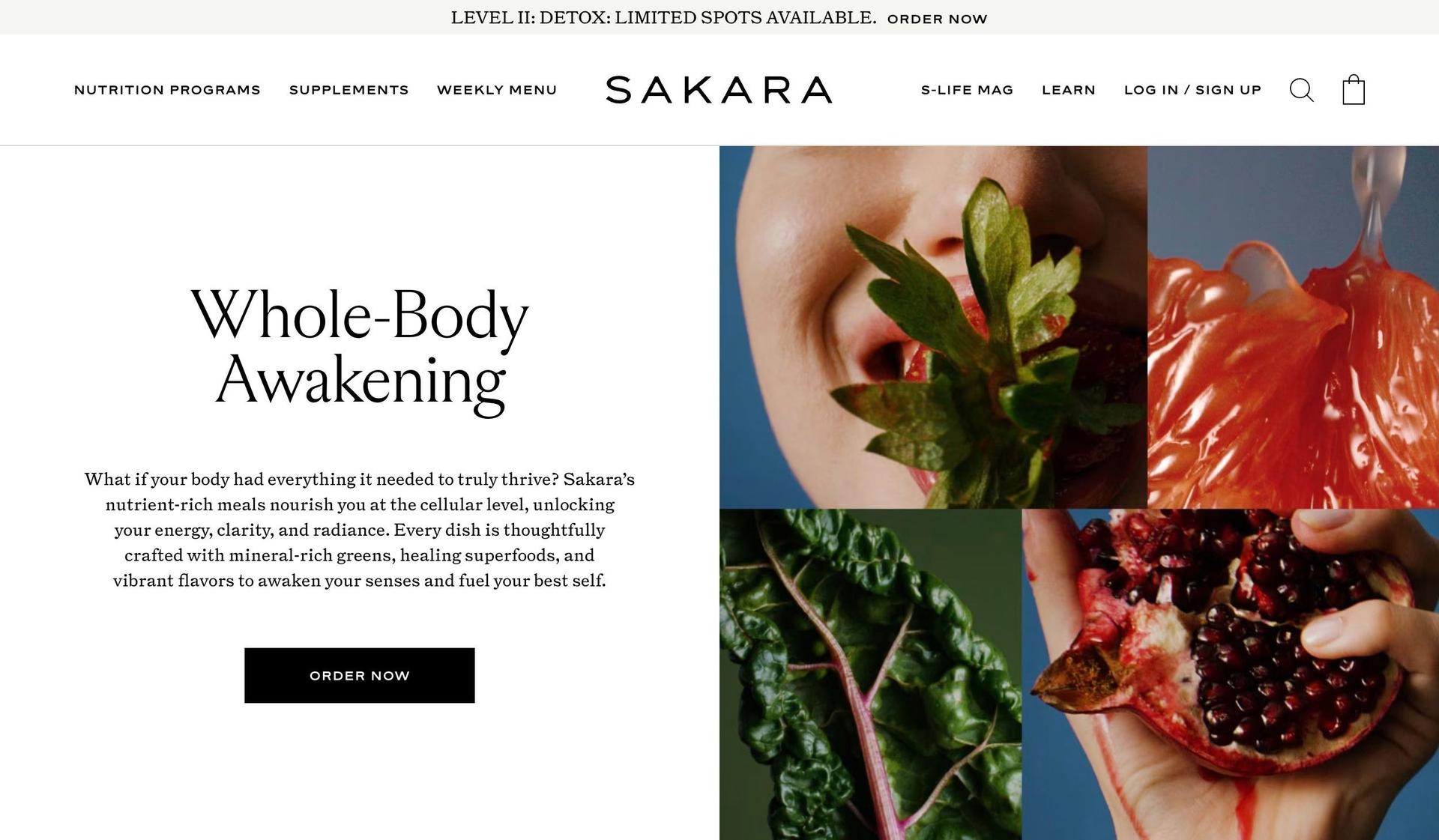Click the strawberry lips photo

933,327
